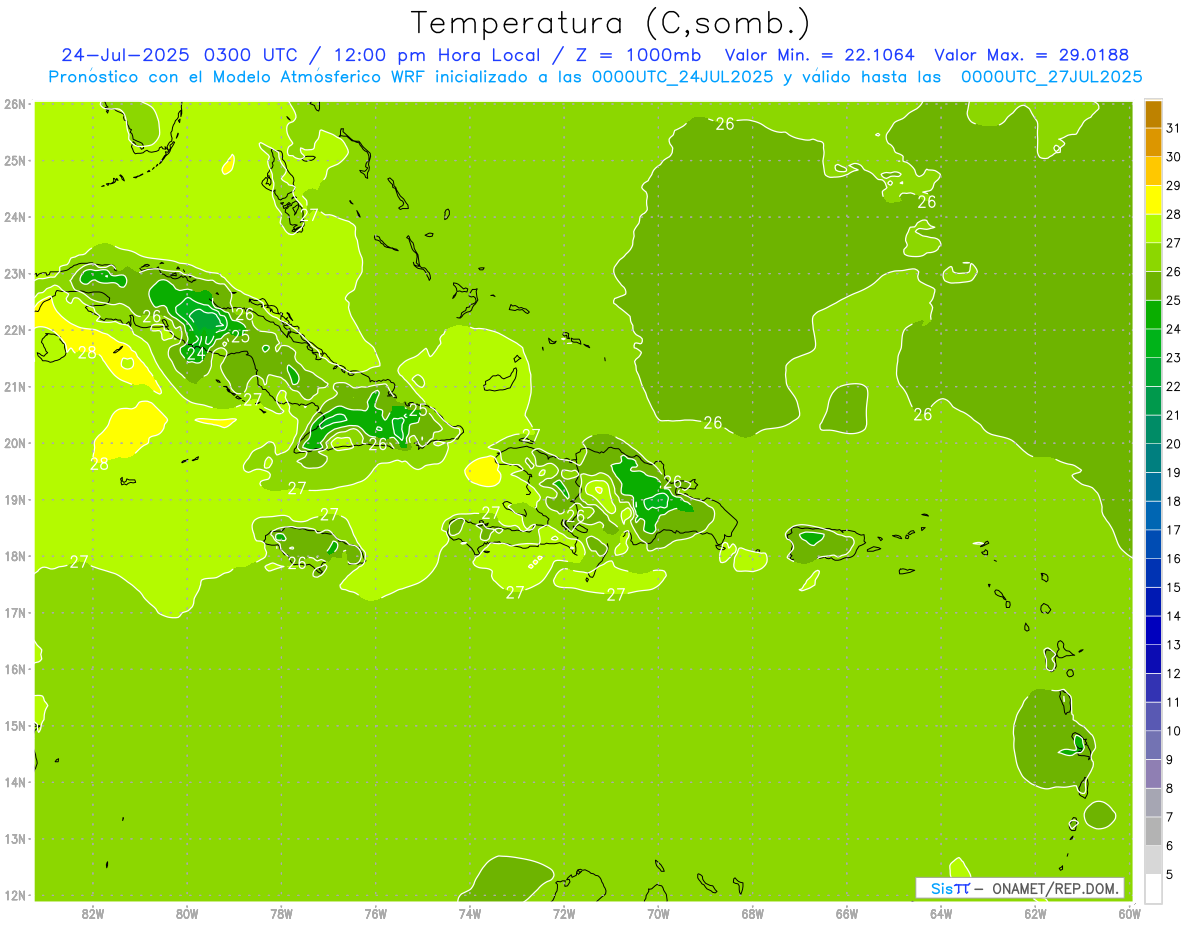Viewport: 1200px width, 927px height.
Task: Select the 14N latitude axis label
Action: click(x=14, y=782)
